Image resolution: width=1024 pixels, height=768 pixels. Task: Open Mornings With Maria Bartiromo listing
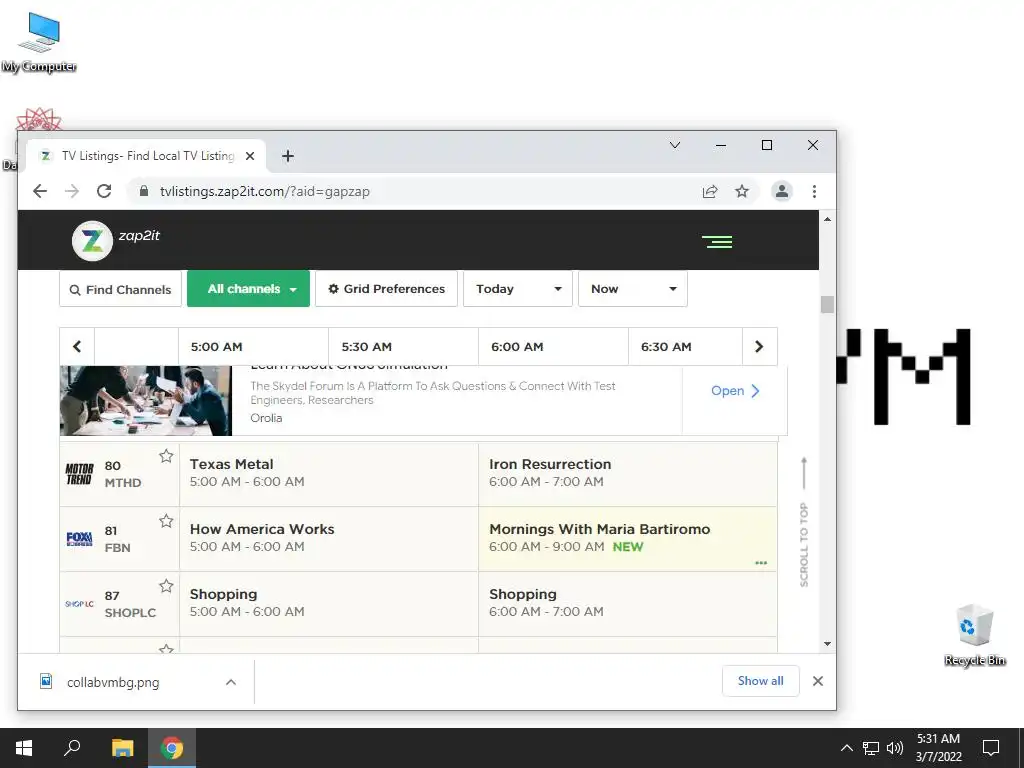(628, 539)
